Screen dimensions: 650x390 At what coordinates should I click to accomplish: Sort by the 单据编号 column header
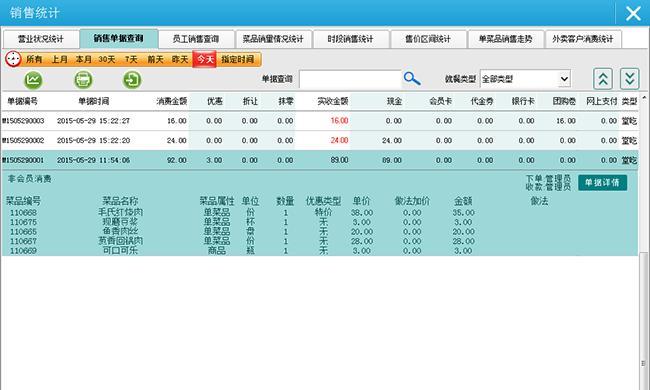pos(22,101)
